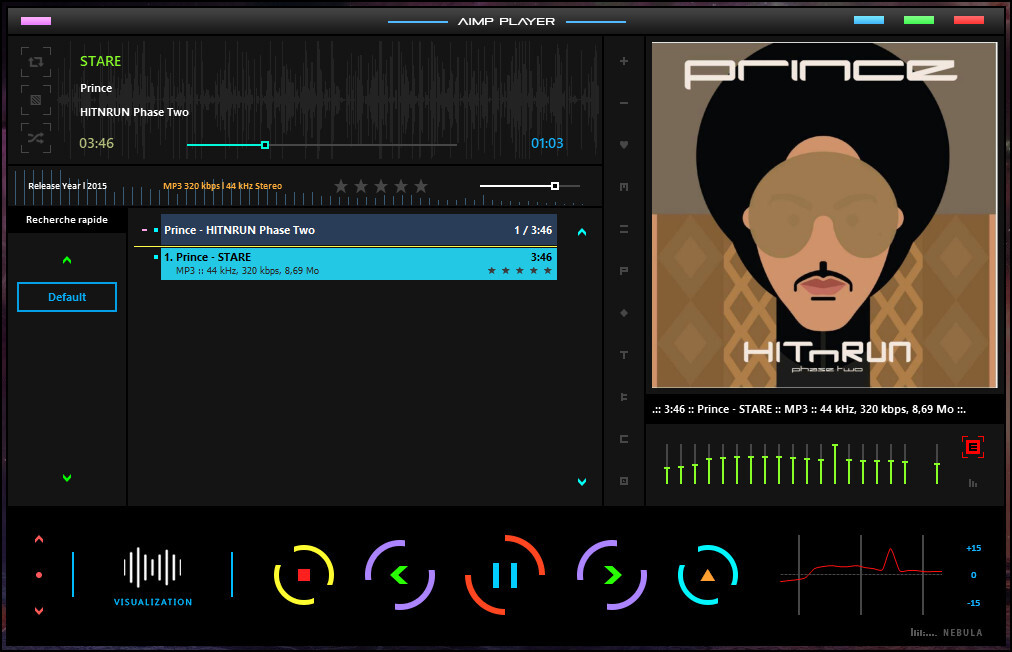
Task: Select track 1. Prince - STARE
Action: [359, 263]
